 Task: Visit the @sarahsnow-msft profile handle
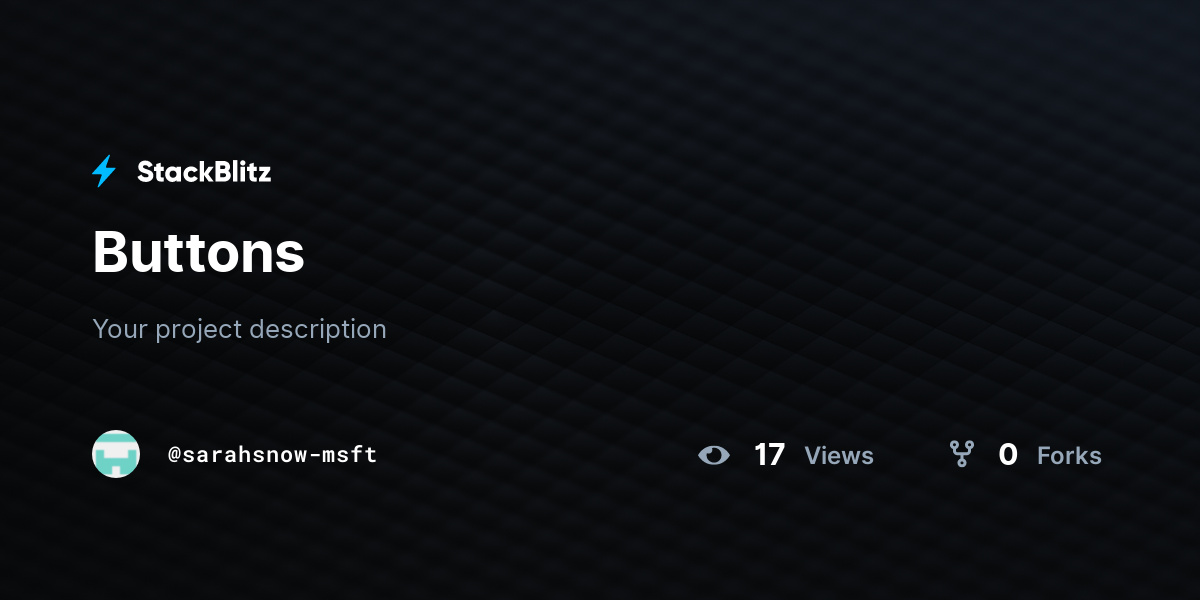pos(272,455)
